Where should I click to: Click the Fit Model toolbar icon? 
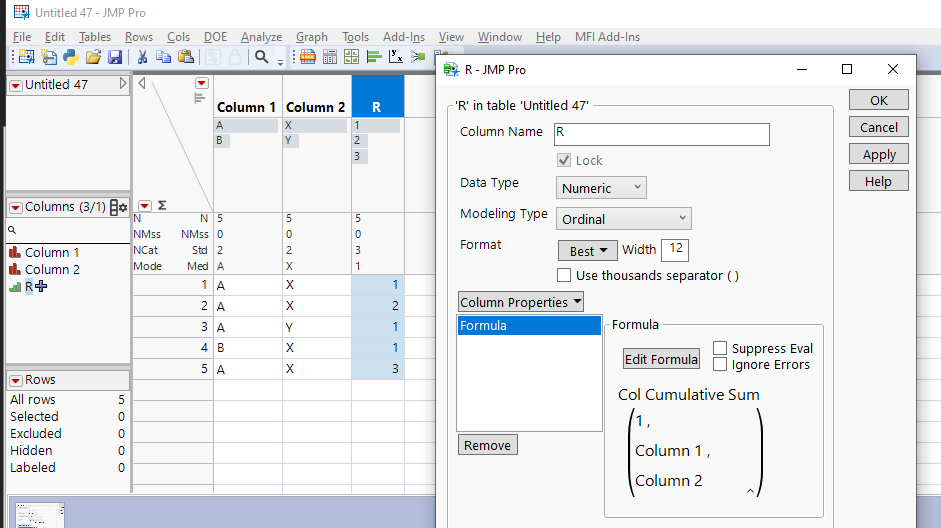(418, 57)
